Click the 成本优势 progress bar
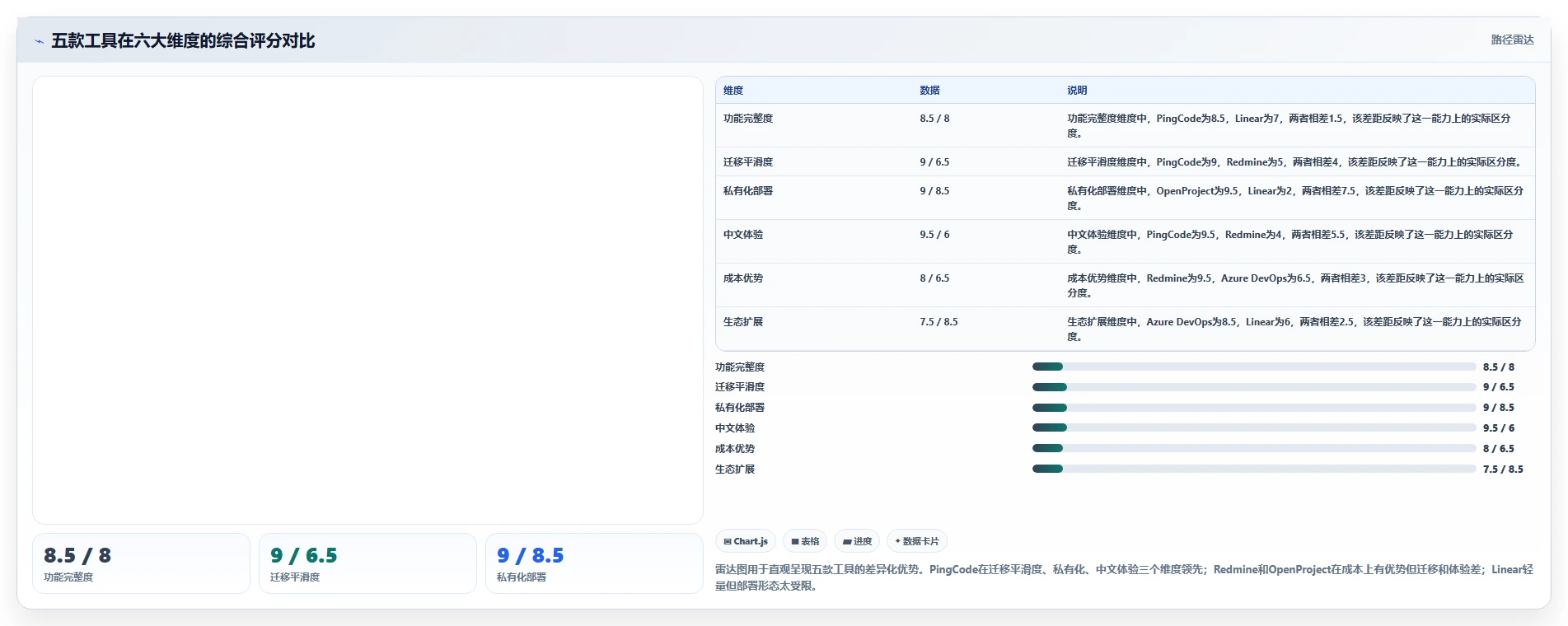 1254,448
